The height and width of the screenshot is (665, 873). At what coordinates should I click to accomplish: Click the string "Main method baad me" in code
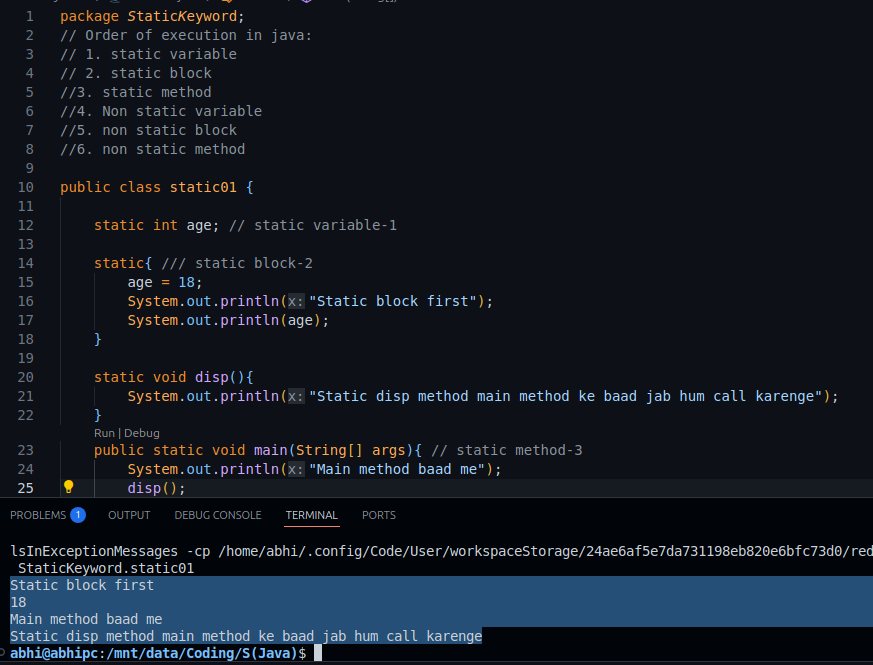397,469
